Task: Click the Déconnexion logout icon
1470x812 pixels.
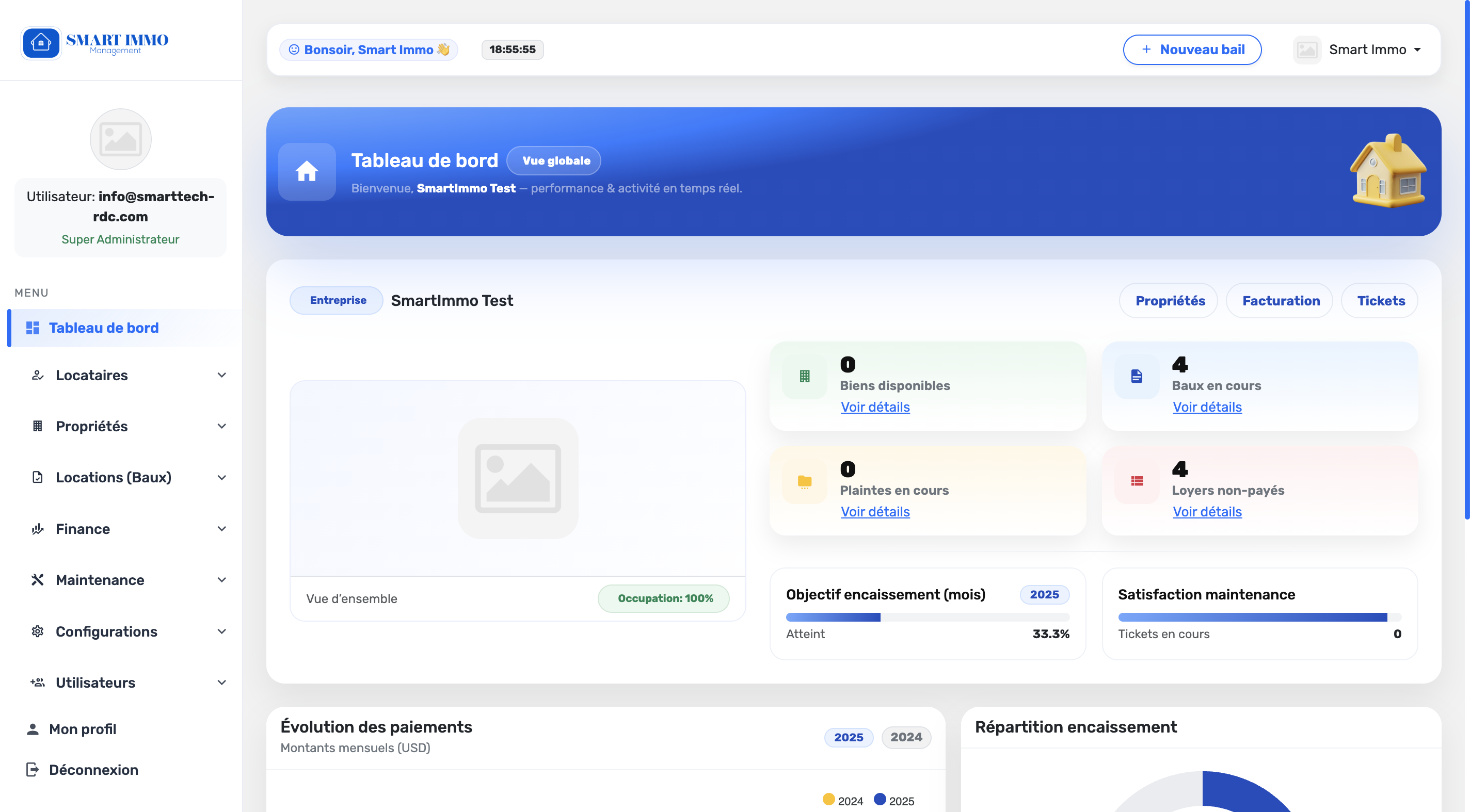Action: tap(33, 769)
